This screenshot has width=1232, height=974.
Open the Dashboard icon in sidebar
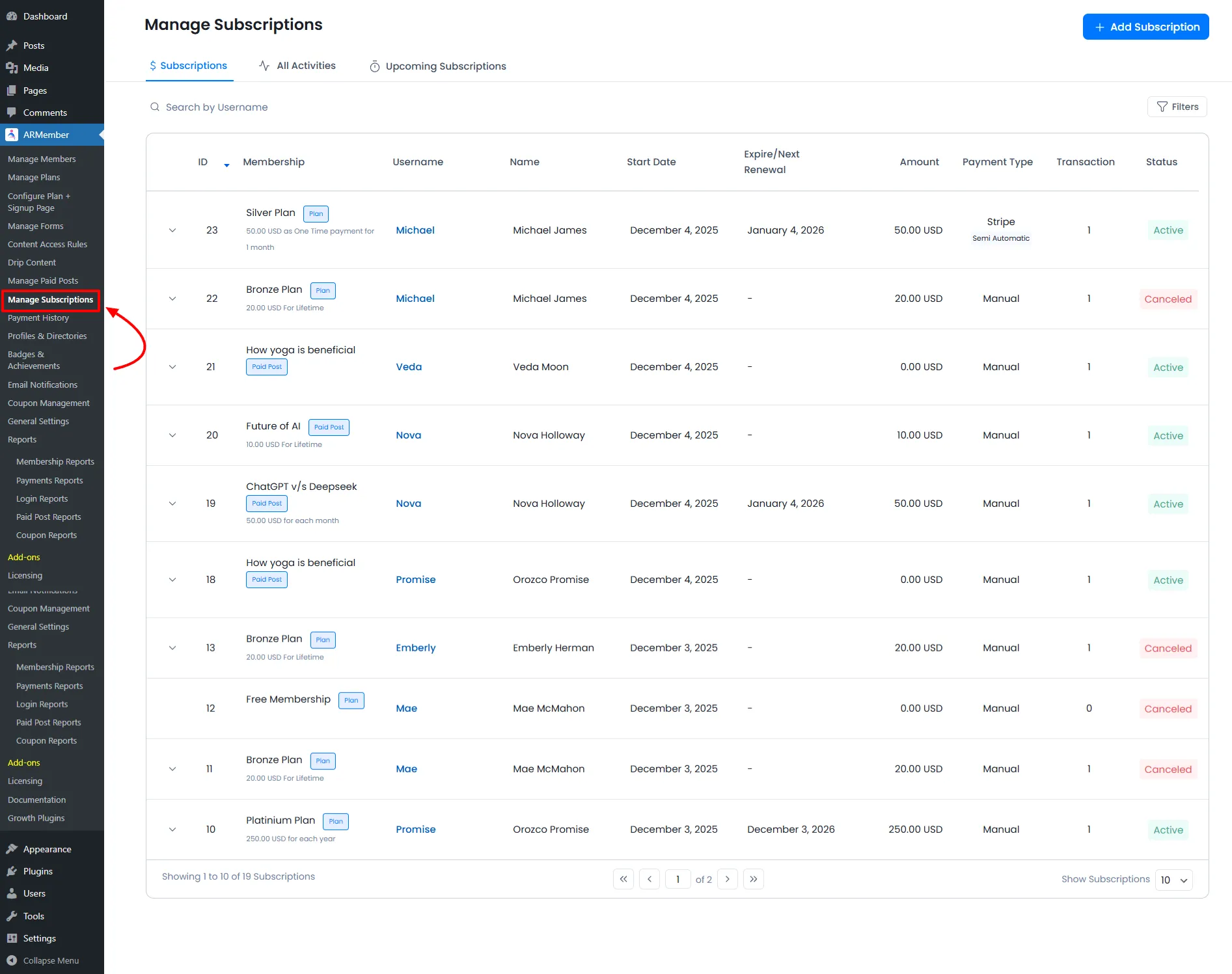click(x=12, y=16)
